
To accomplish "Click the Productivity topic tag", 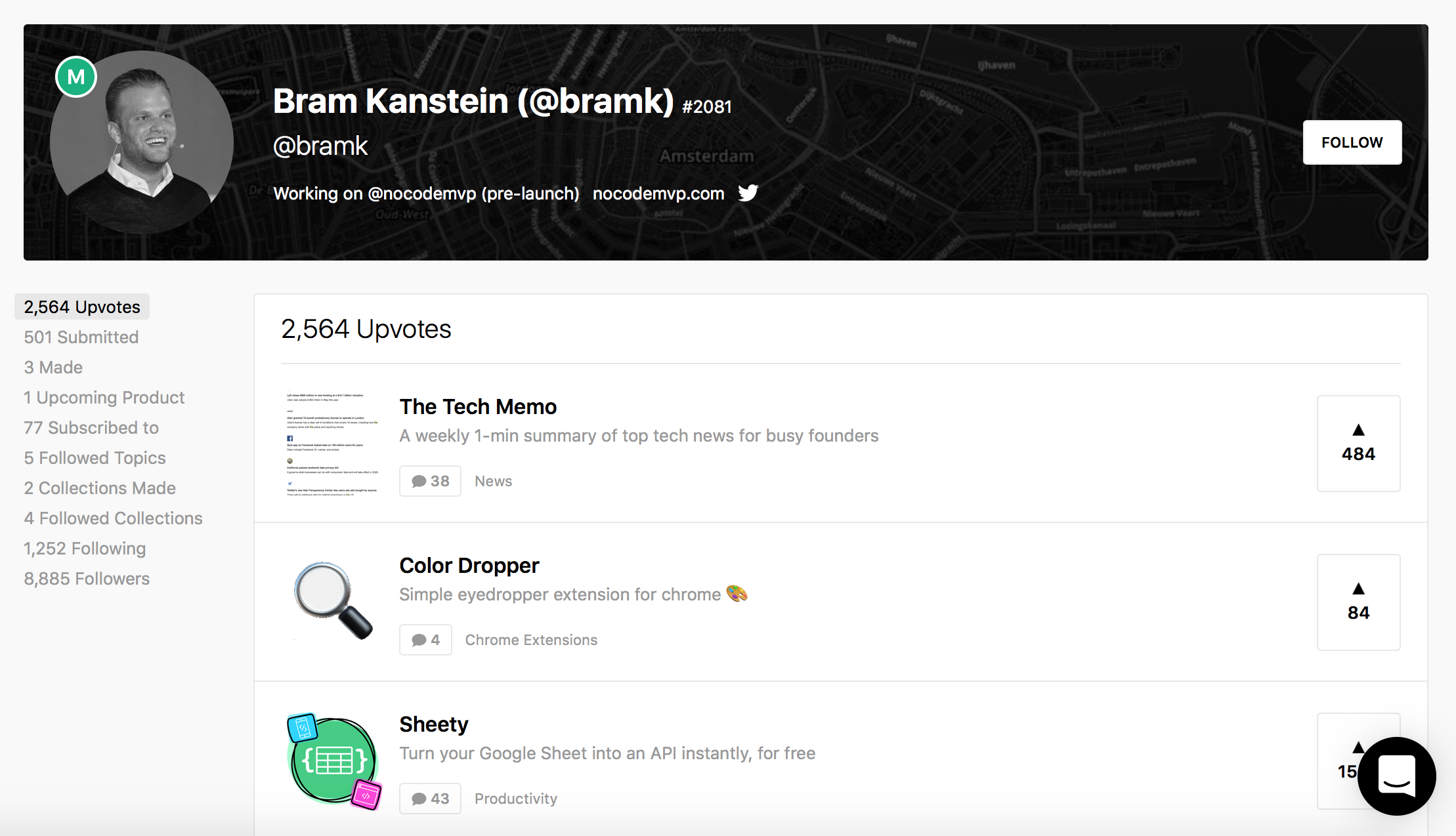I will coord(516,799).
